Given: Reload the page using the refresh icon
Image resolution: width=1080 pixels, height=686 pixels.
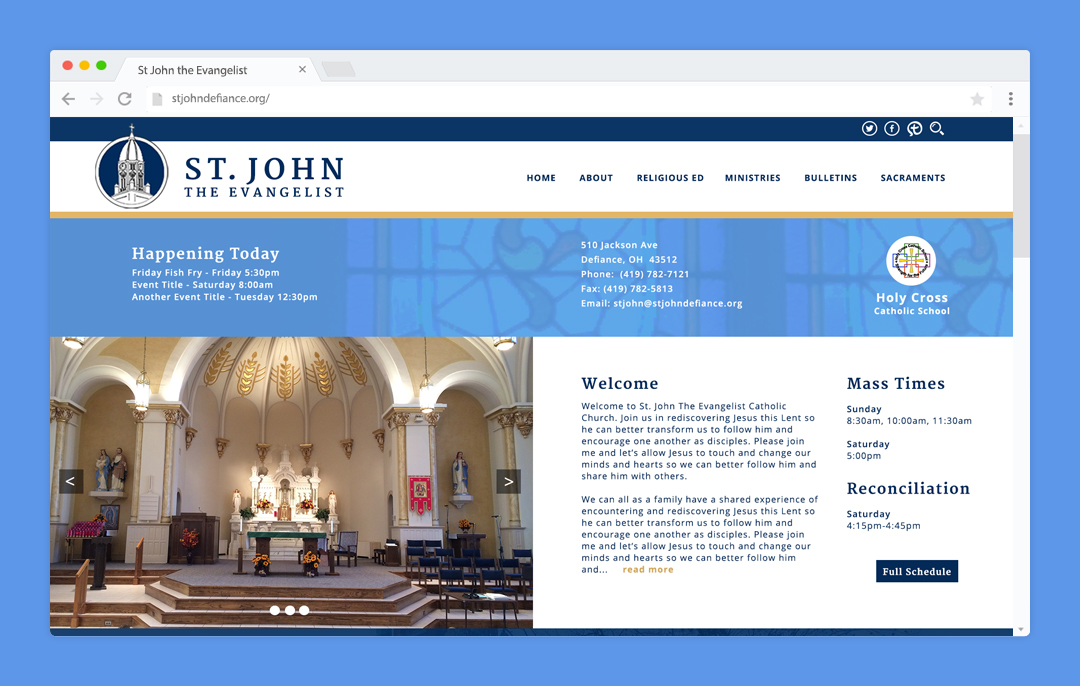Looking at the screenshot, I should (x=125, y=99).
